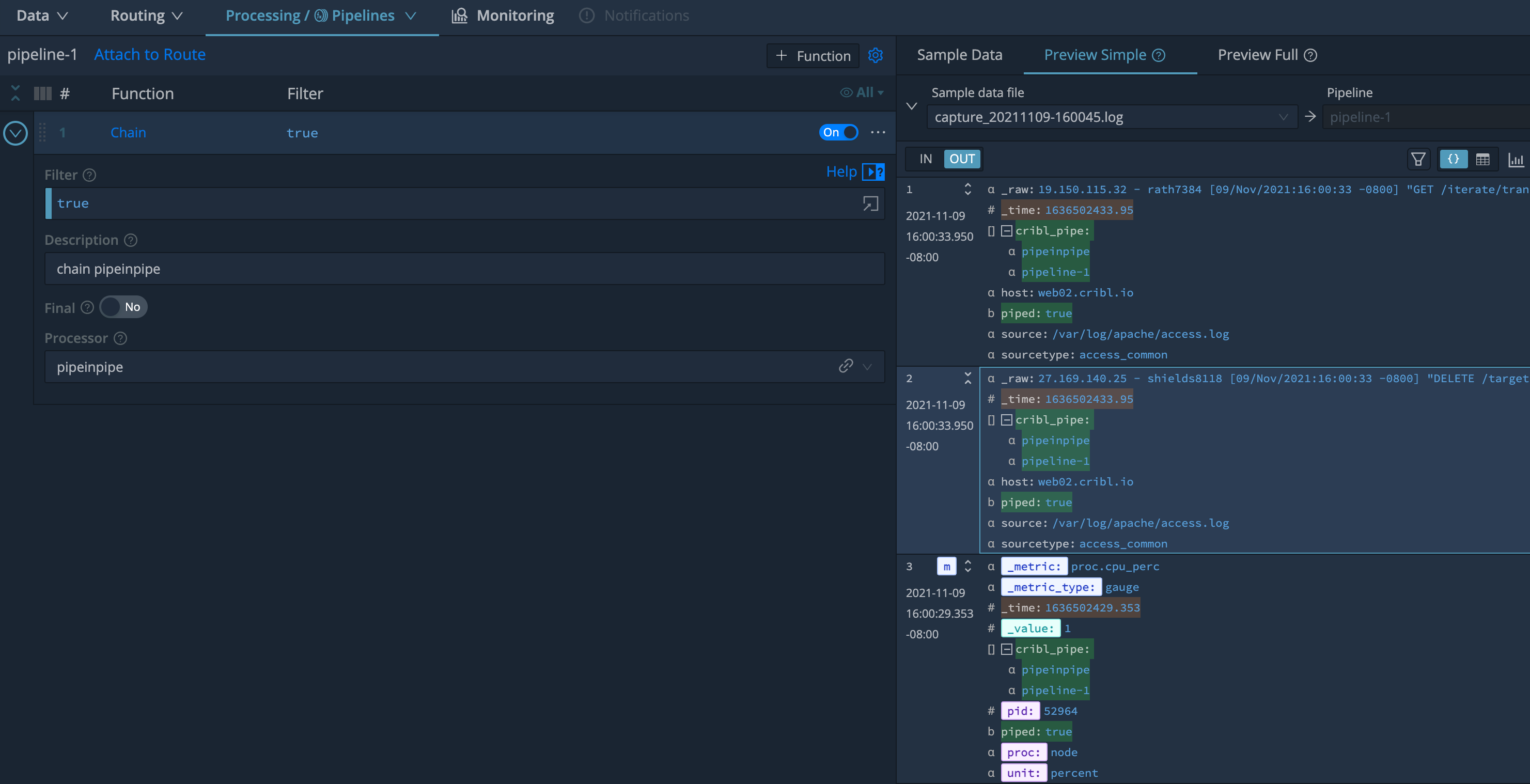Click the link icon beside the Processor field
The height and width of the screenshot is (784, 1530).
click(x=846, y=367)
